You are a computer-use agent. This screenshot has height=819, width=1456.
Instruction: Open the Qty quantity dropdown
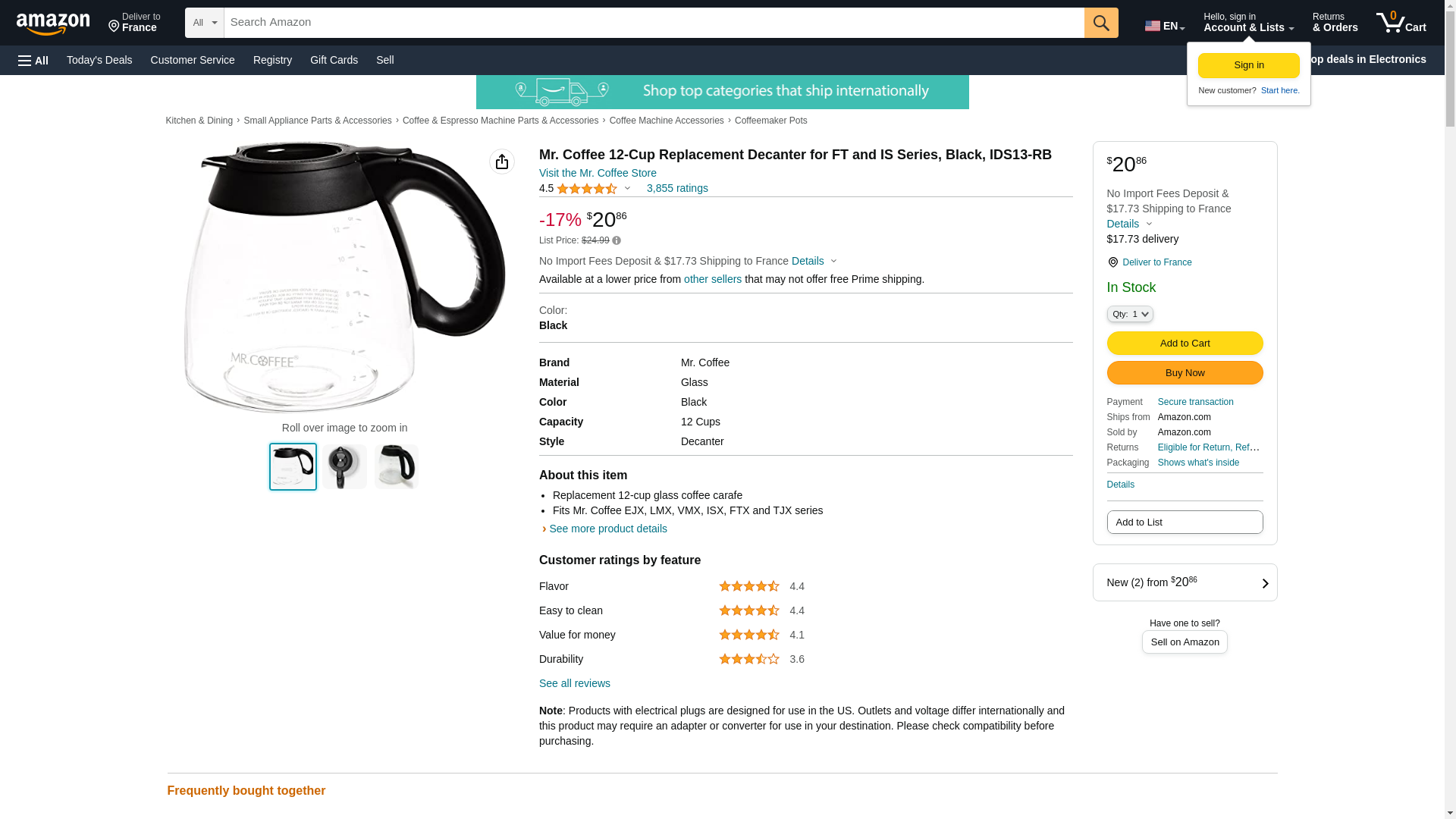1130,314
